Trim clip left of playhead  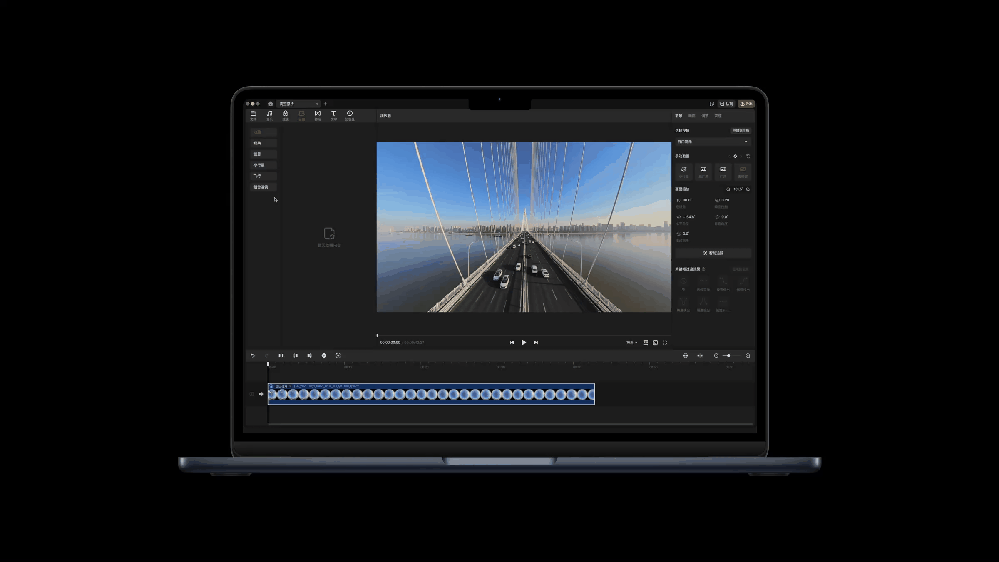click(296, 356)
